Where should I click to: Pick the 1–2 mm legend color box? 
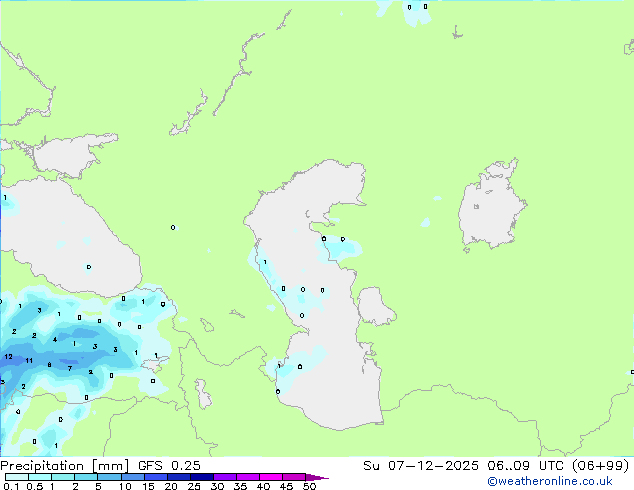click(63, 477)
